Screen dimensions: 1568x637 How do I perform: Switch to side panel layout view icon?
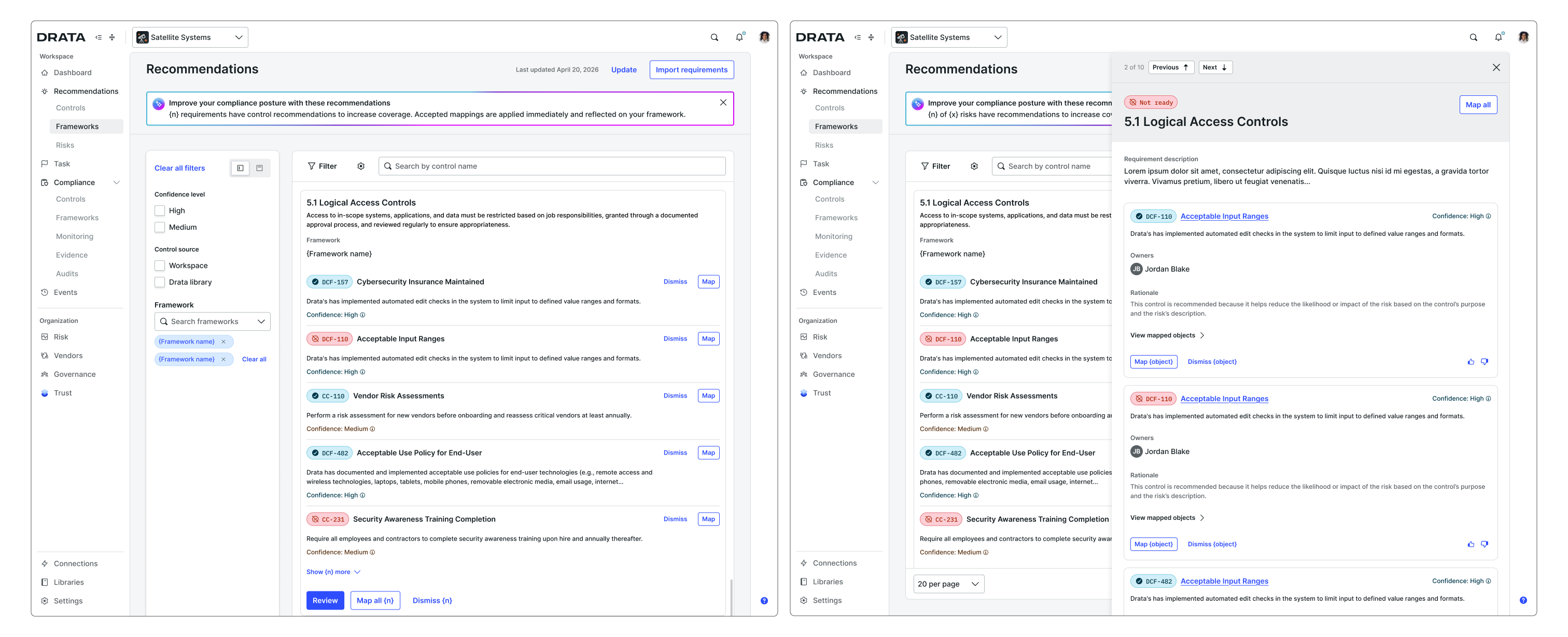pos(241,168)
